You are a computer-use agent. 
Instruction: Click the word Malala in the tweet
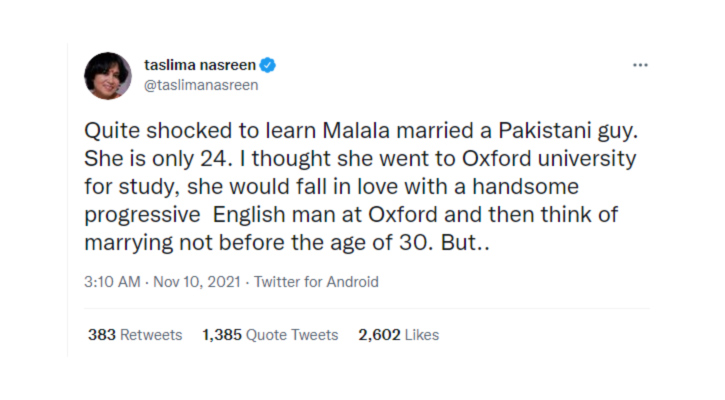pos(356,131)
